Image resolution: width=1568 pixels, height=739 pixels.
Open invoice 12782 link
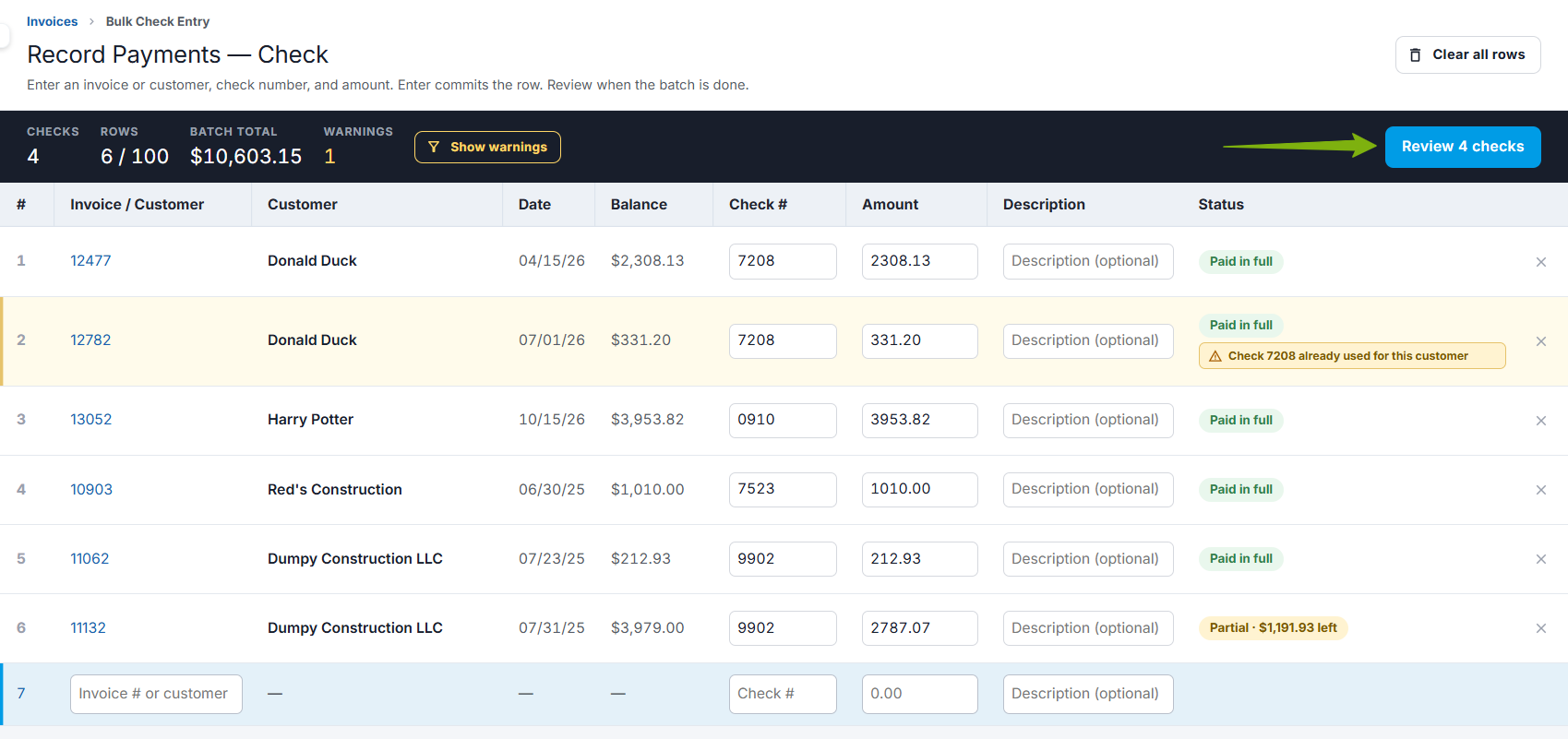tap(90, 340)
